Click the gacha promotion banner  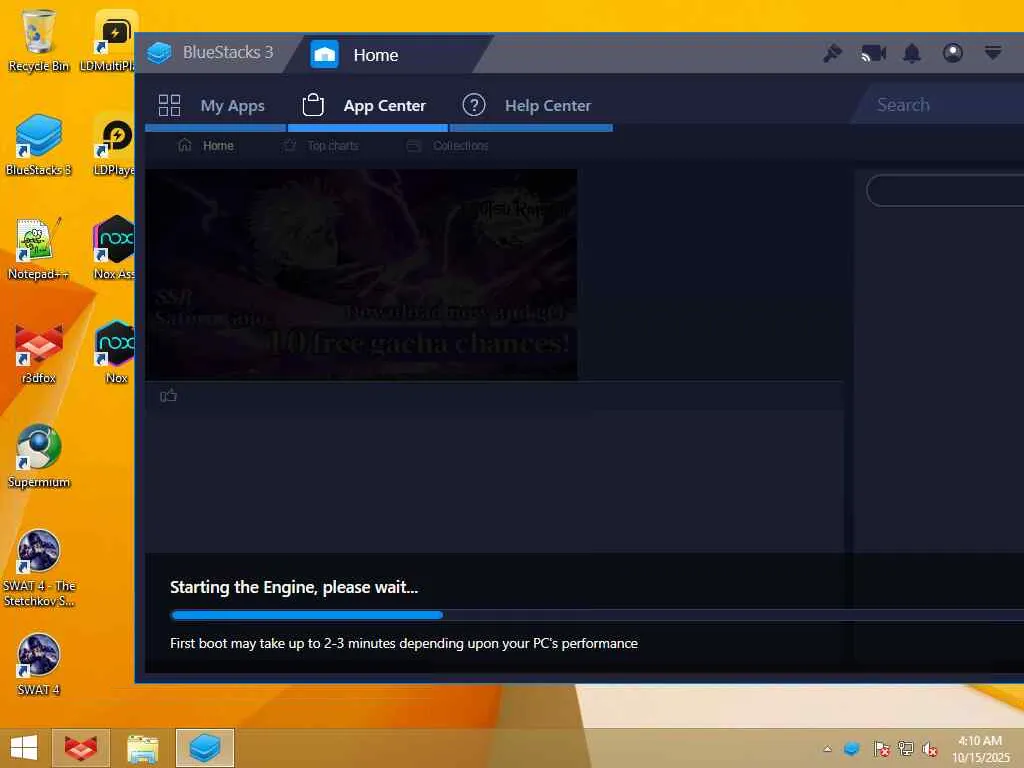360,275
